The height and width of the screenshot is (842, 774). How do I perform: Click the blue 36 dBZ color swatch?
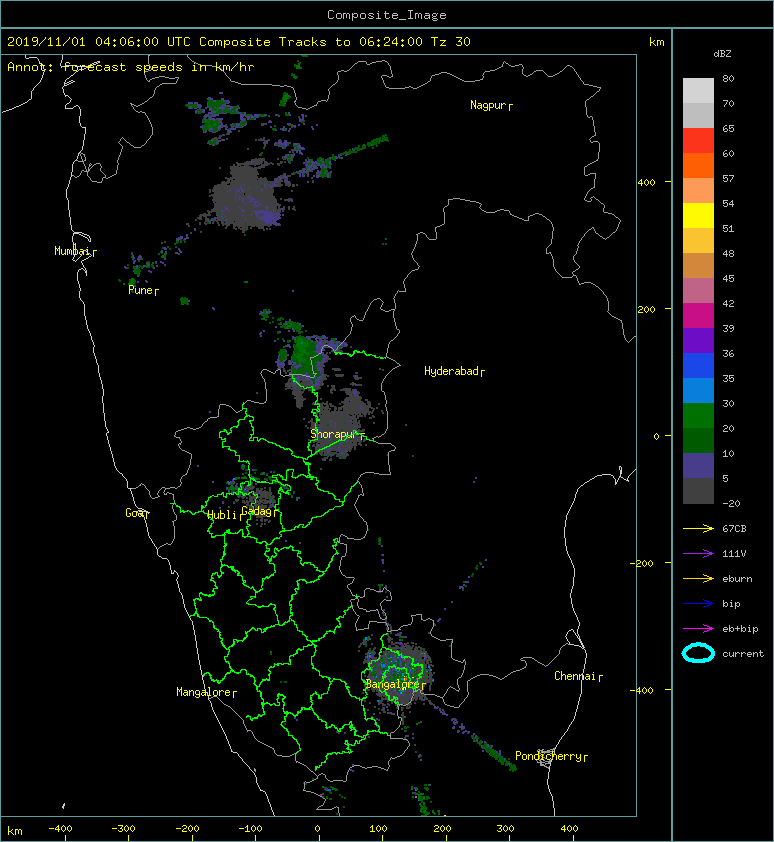point(698,365)
